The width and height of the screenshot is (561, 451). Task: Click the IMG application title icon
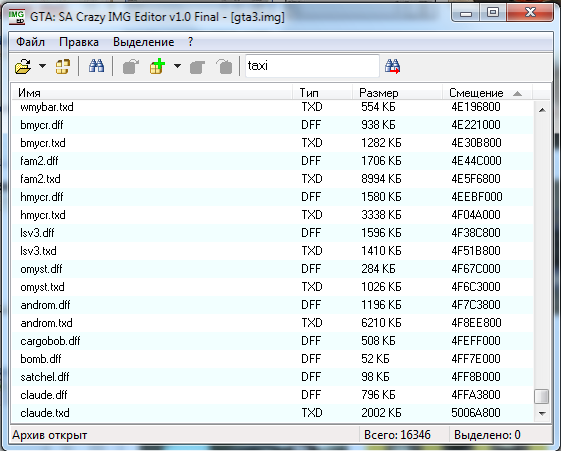[x=16, y=17]
